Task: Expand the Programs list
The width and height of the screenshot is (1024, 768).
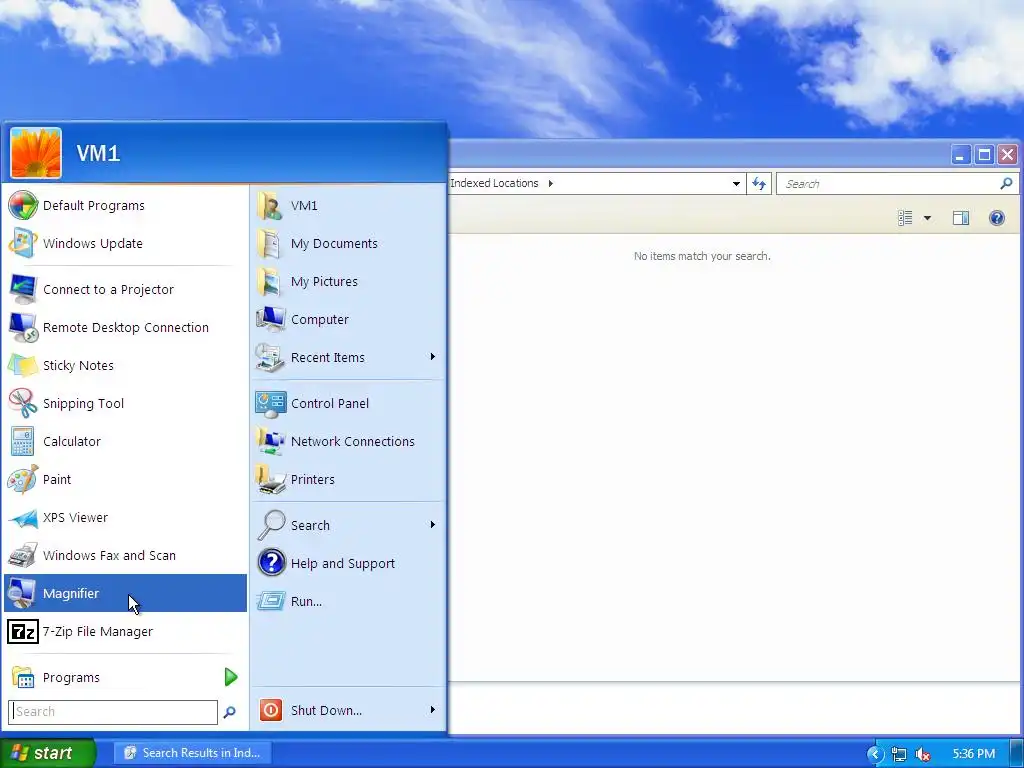Action: pyautogui.click(x=125, y=677)
